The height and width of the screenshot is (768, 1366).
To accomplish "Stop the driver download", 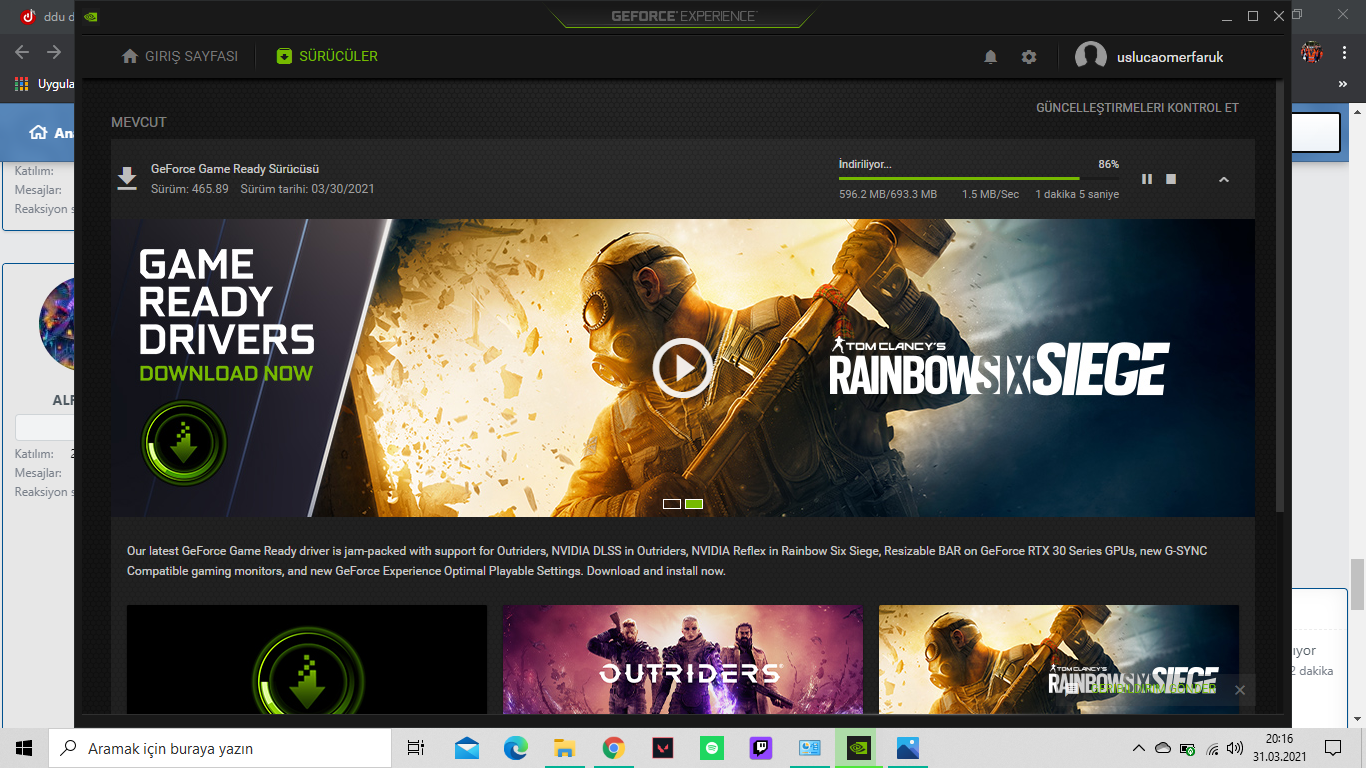I will 1171,179.
